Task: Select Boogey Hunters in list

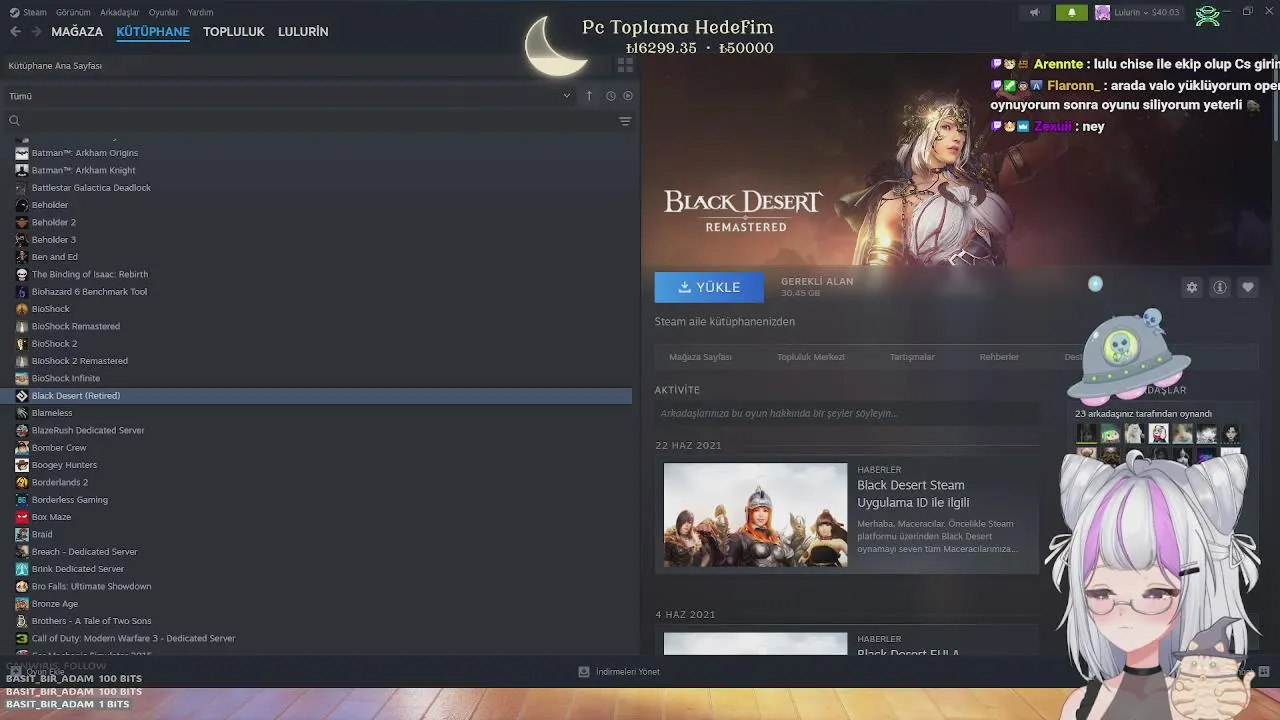Action: [64, 465]
